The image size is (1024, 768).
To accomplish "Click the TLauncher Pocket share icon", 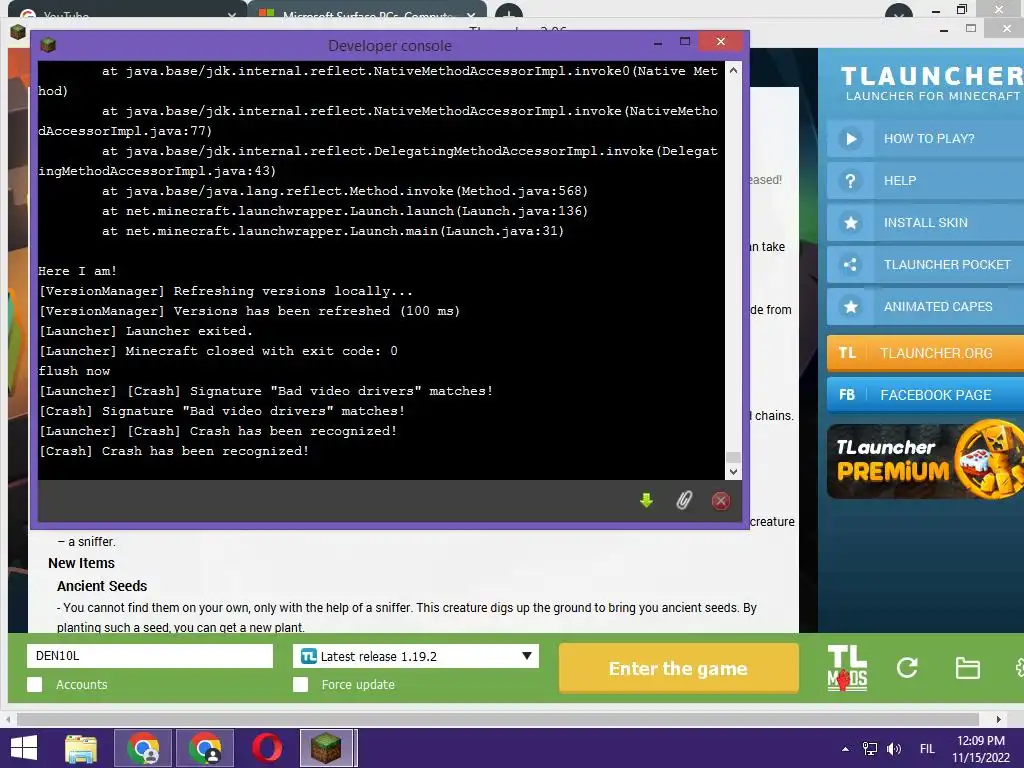I will click(x=850, y=264).
